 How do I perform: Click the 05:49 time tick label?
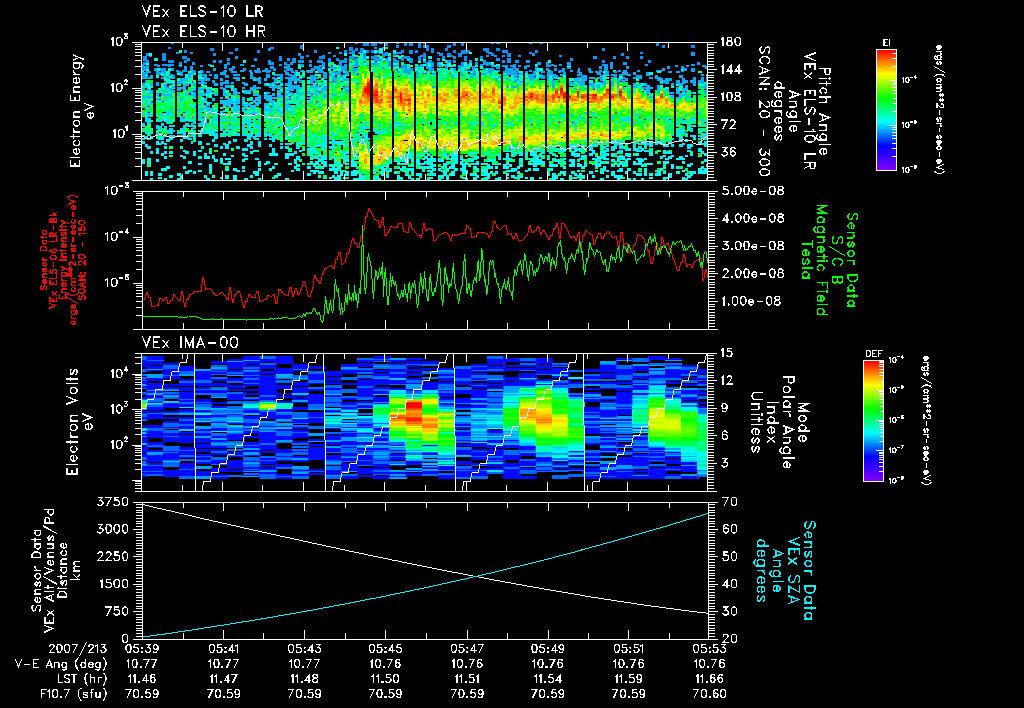click(x=547, y=649)
